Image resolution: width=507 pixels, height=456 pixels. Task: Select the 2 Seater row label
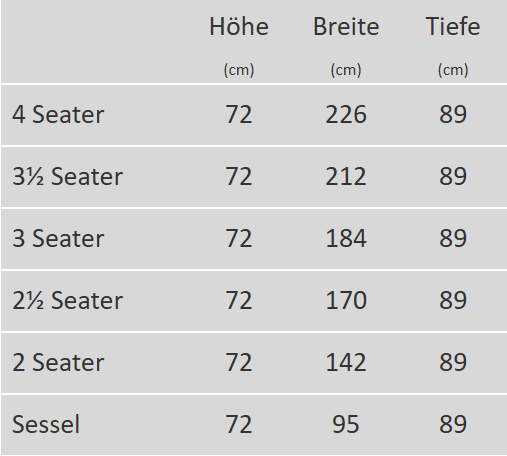point(58,362)
